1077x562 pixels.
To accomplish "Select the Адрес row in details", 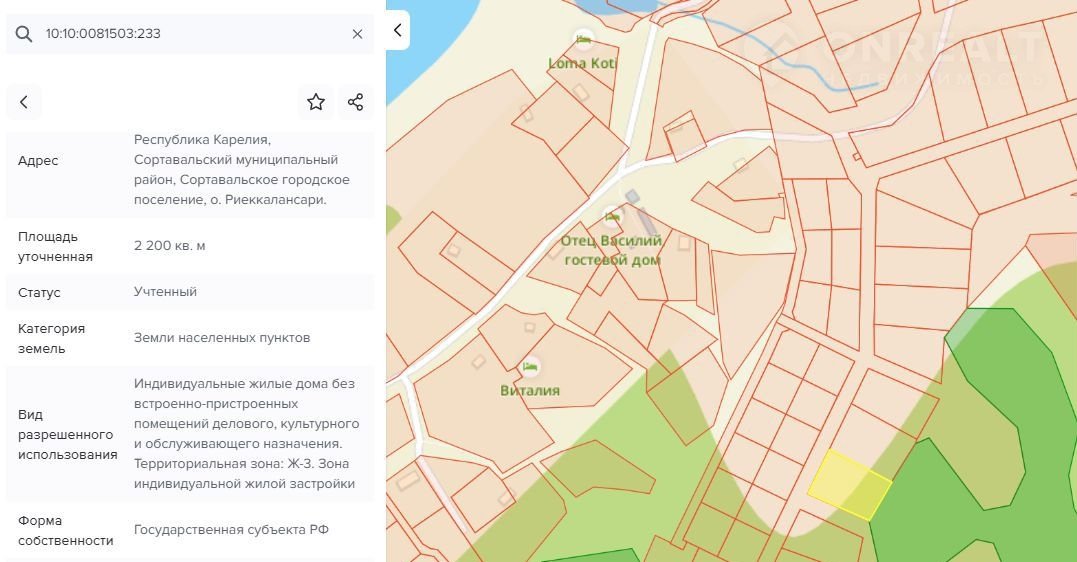I will 190,171.
